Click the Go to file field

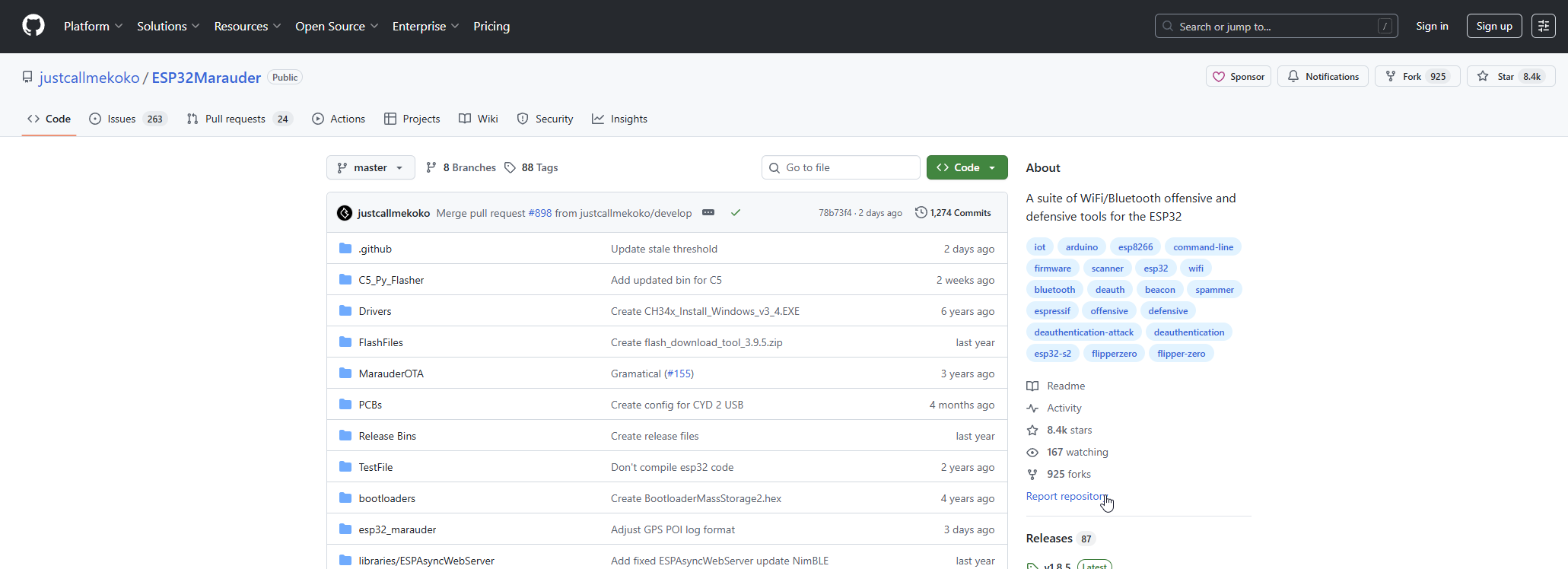(x=841, y=167)
